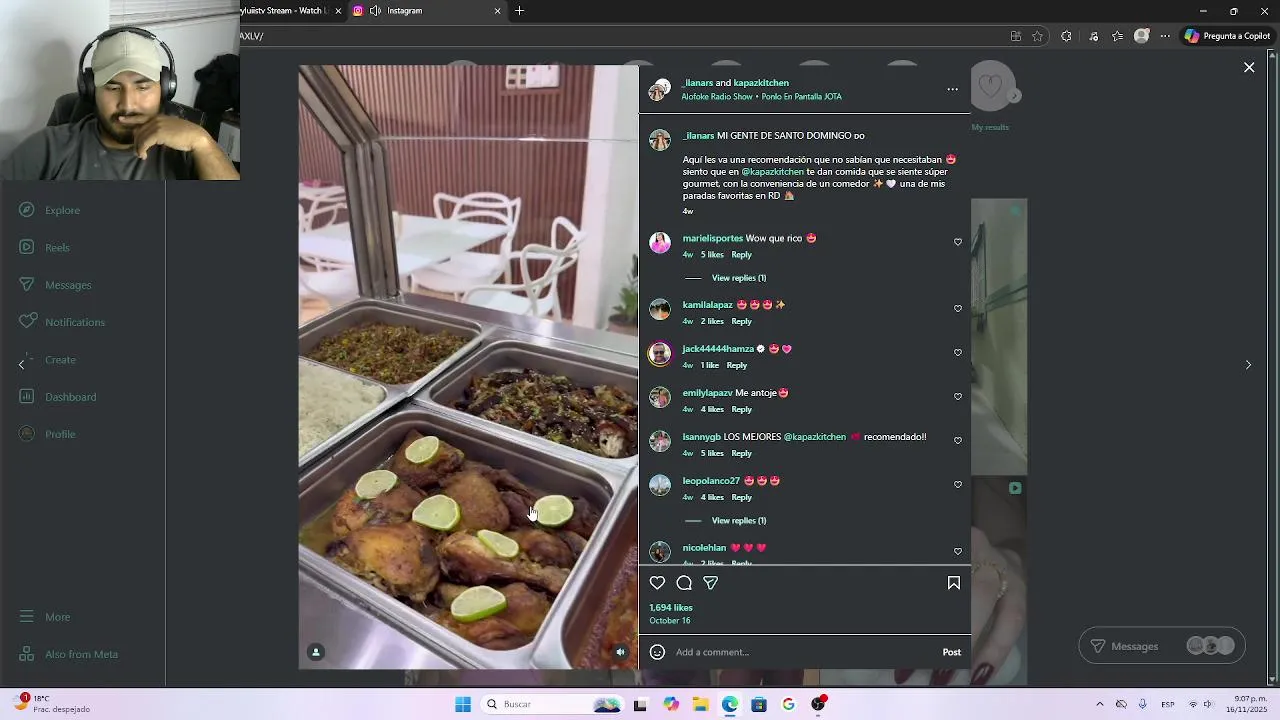
Task: Reply to marielisportes' comment
Action: click(741, 255)
